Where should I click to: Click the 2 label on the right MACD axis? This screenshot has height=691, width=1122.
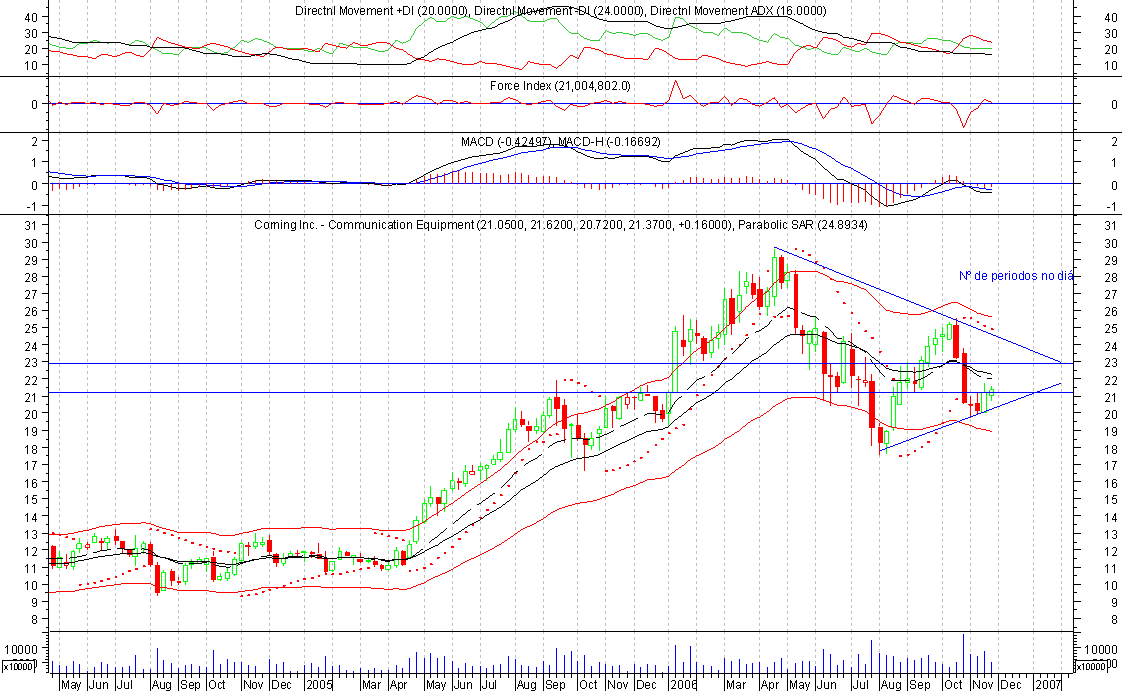click(x=1114, y=142)
